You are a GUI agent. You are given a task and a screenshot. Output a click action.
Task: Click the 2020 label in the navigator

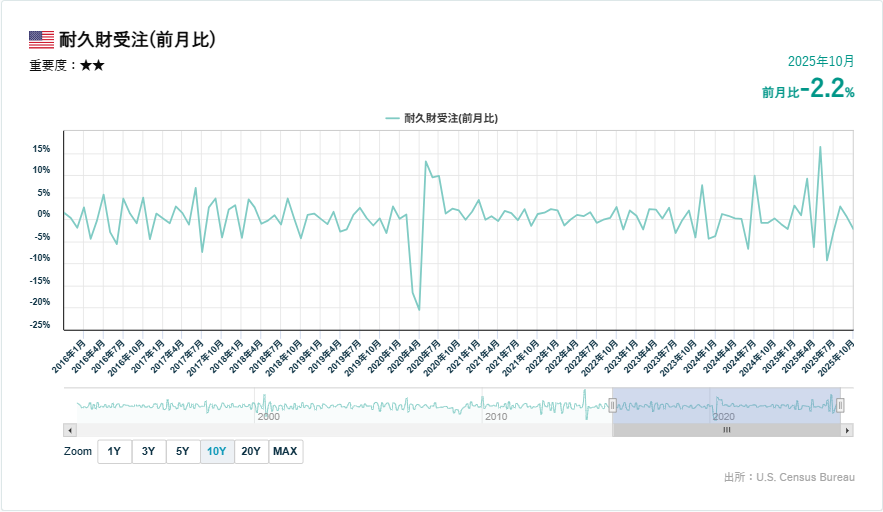point(724,417)
